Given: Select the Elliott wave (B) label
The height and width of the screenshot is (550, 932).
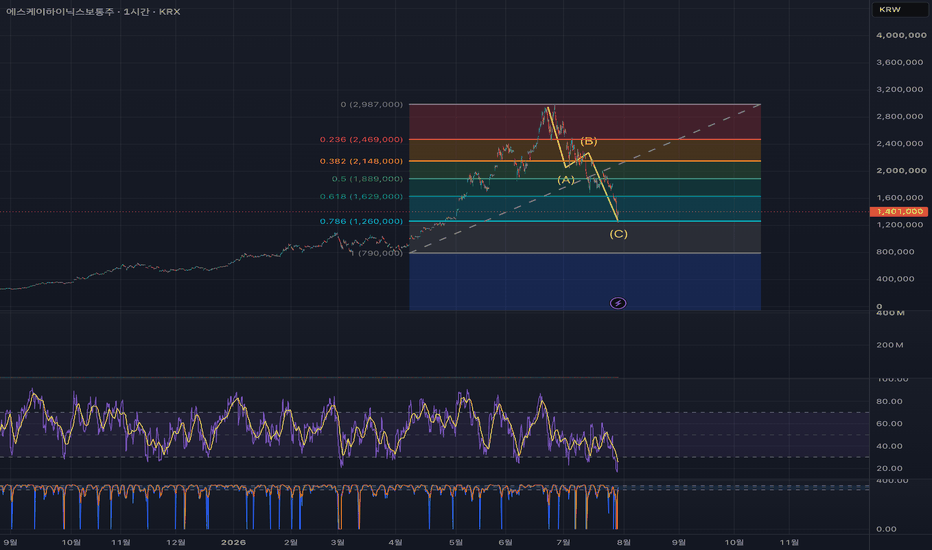Looking at the screenshot, I should coord(588,141).
